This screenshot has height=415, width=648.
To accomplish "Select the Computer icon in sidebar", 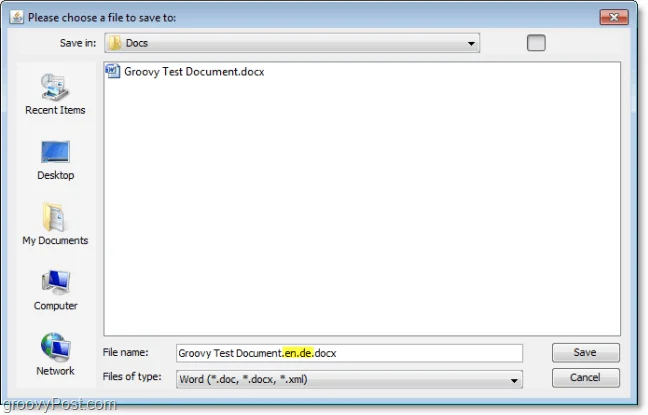I will pos(55,281).
